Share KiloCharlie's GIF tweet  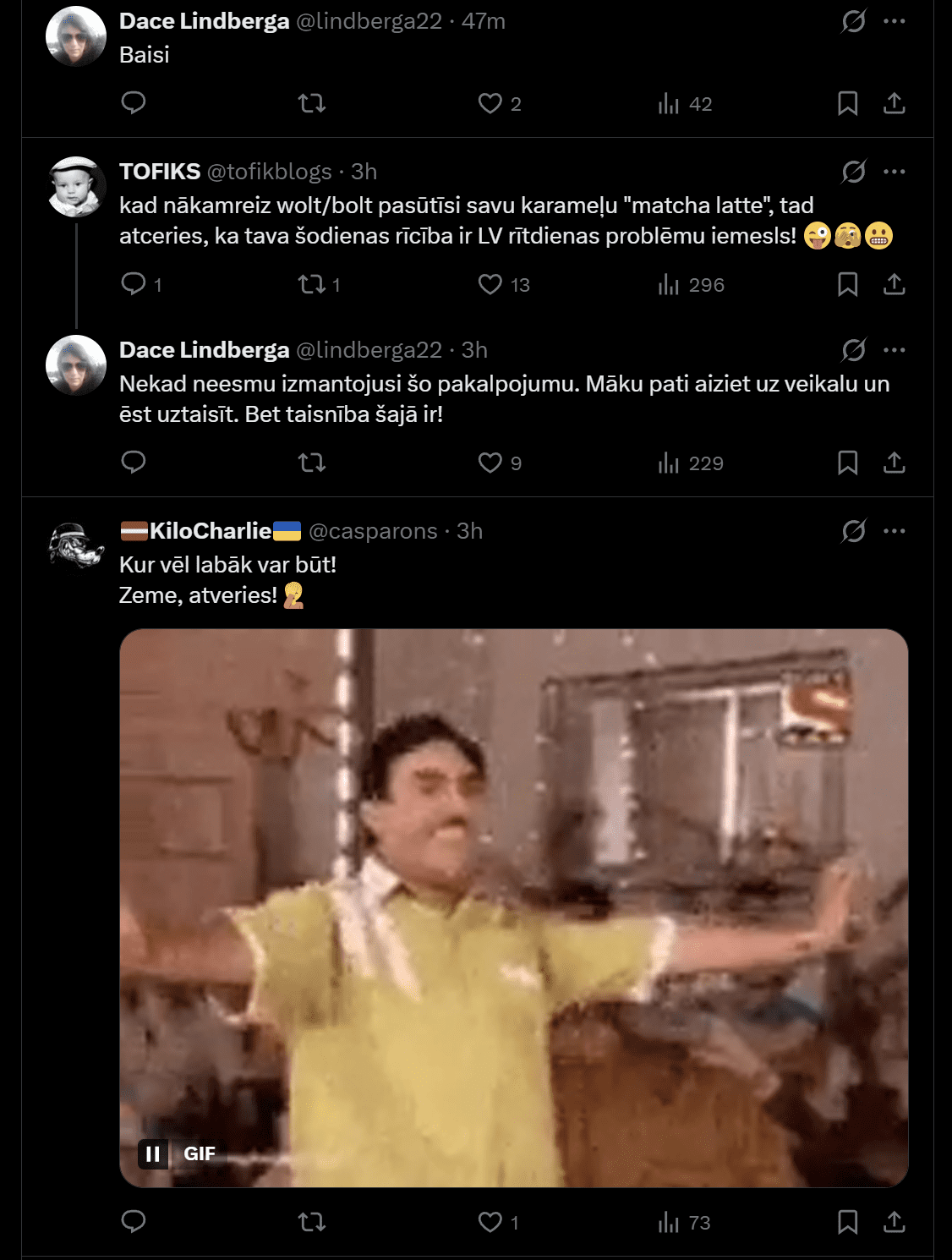(x=894, y=1222)
